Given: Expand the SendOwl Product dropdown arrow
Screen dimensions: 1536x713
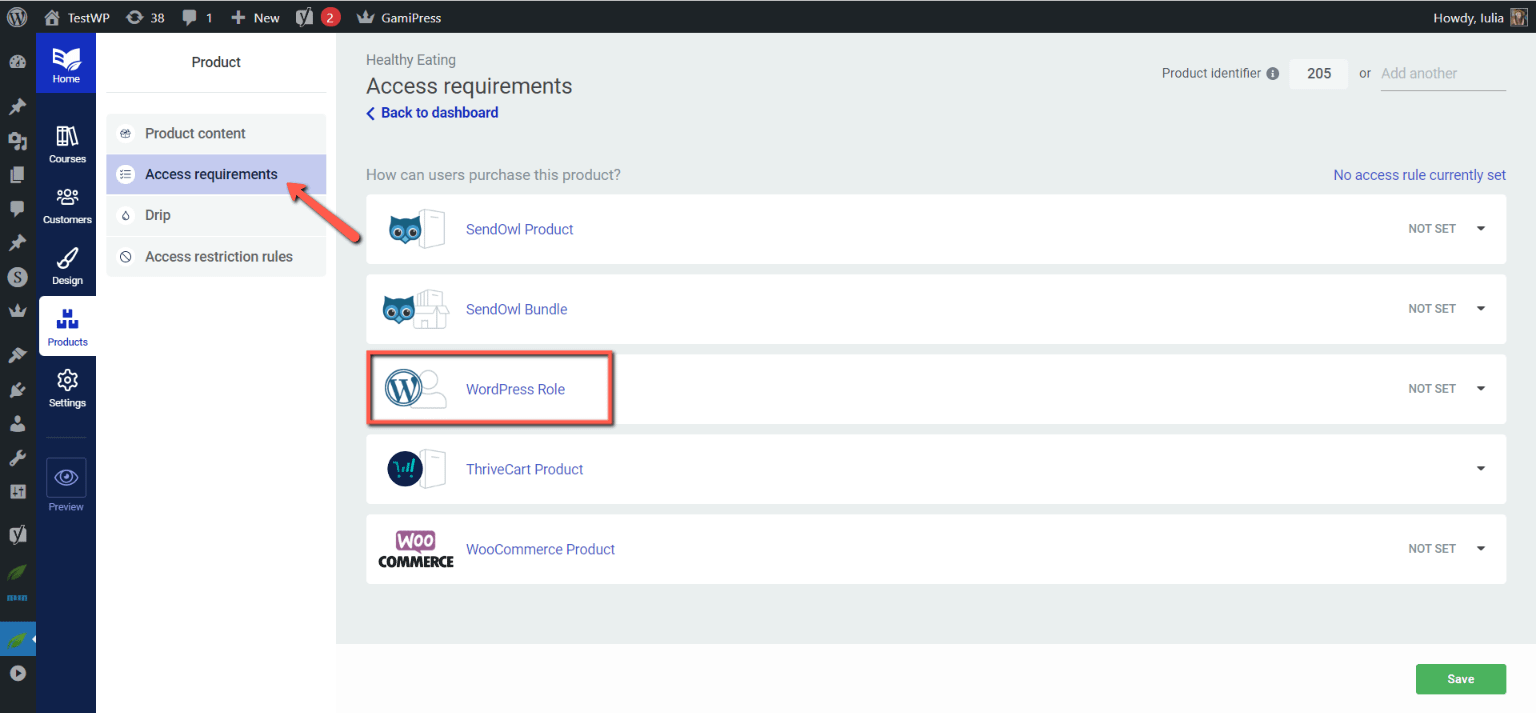Looking at the screenshot, I should click(1481, 229).
